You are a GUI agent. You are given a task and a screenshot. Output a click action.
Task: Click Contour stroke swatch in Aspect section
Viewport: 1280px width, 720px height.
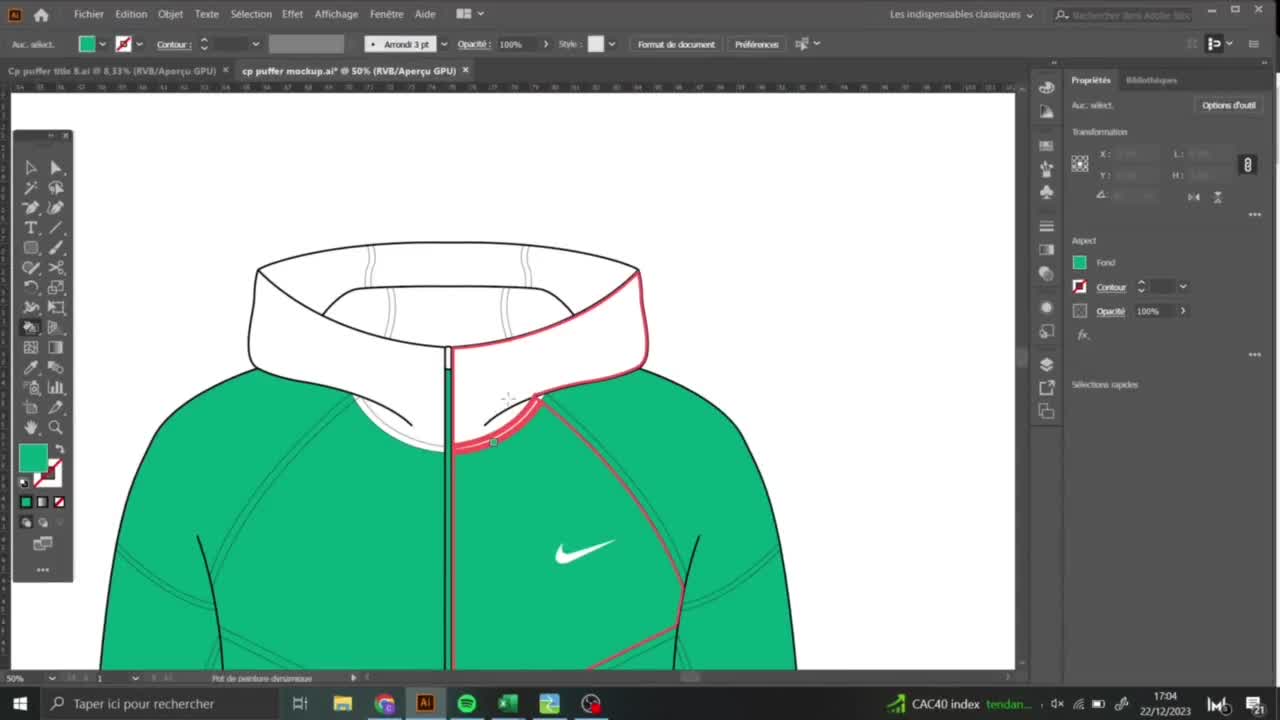pos(1079,287)
